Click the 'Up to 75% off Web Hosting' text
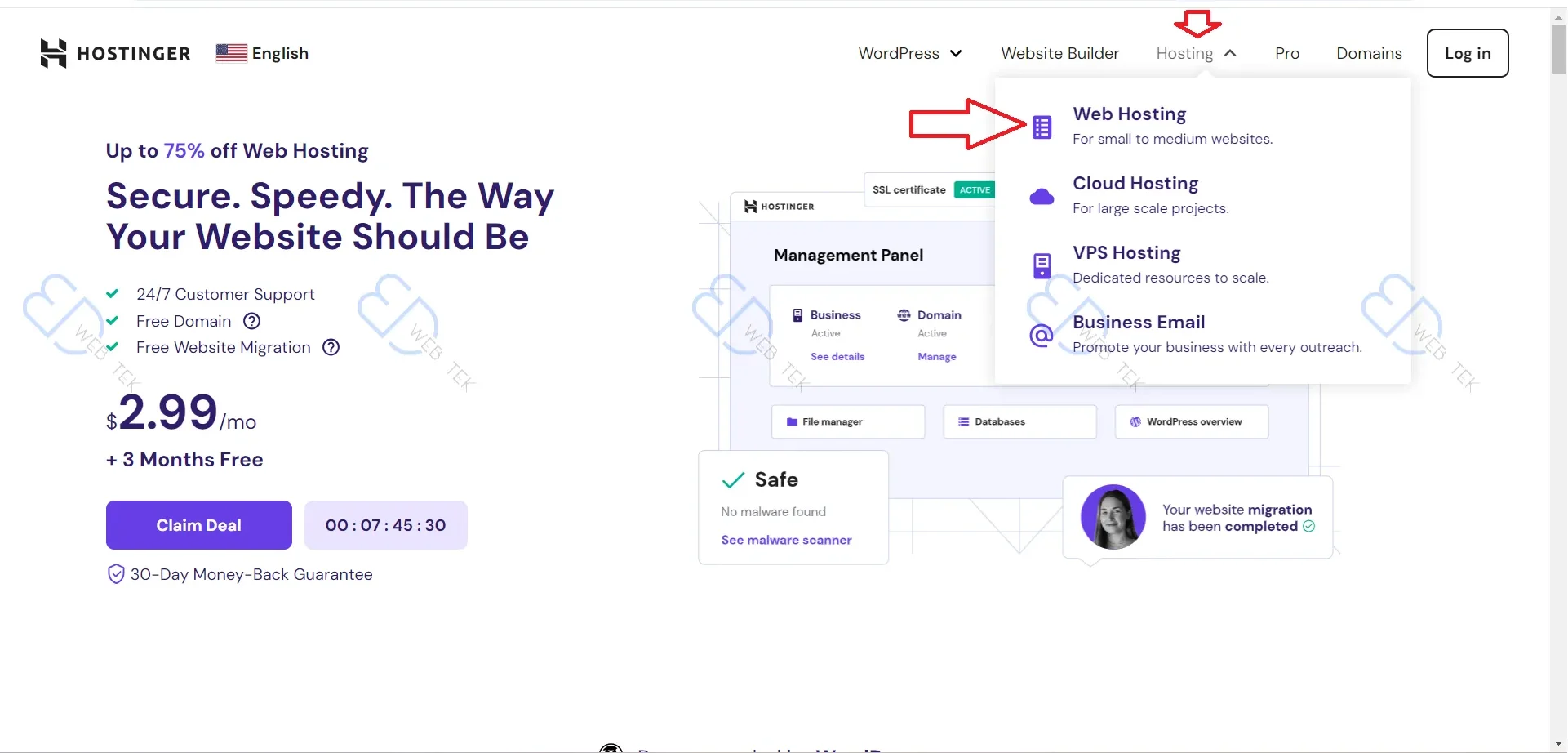 [x=237, y=151]
